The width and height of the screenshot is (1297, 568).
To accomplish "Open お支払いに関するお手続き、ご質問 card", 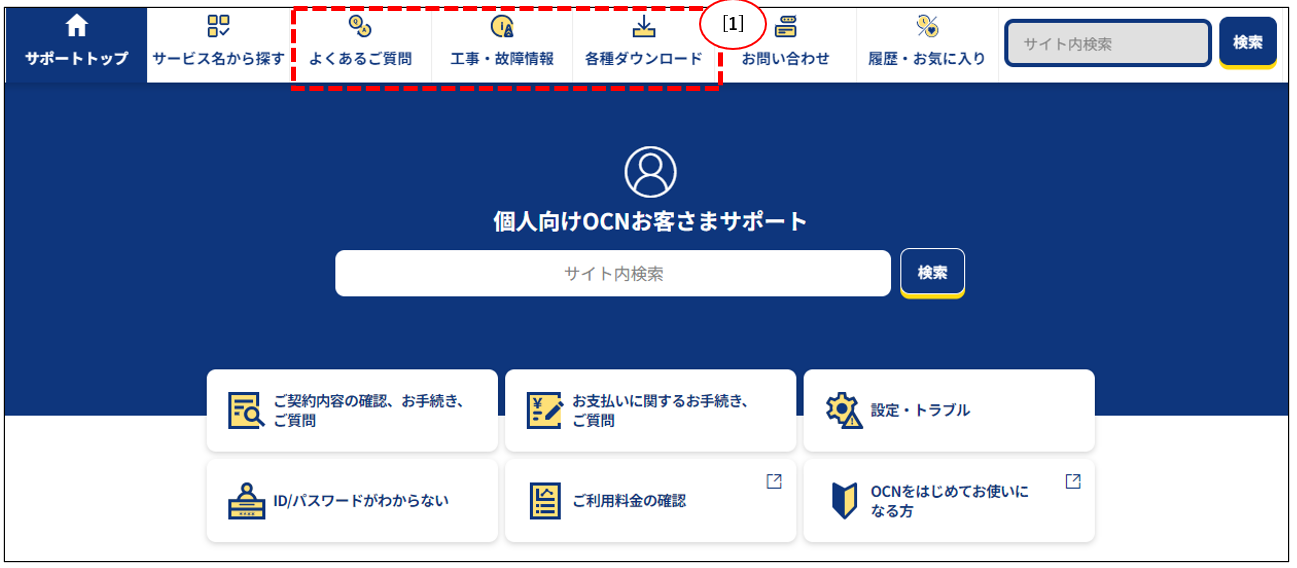I will tap(650, 410).
